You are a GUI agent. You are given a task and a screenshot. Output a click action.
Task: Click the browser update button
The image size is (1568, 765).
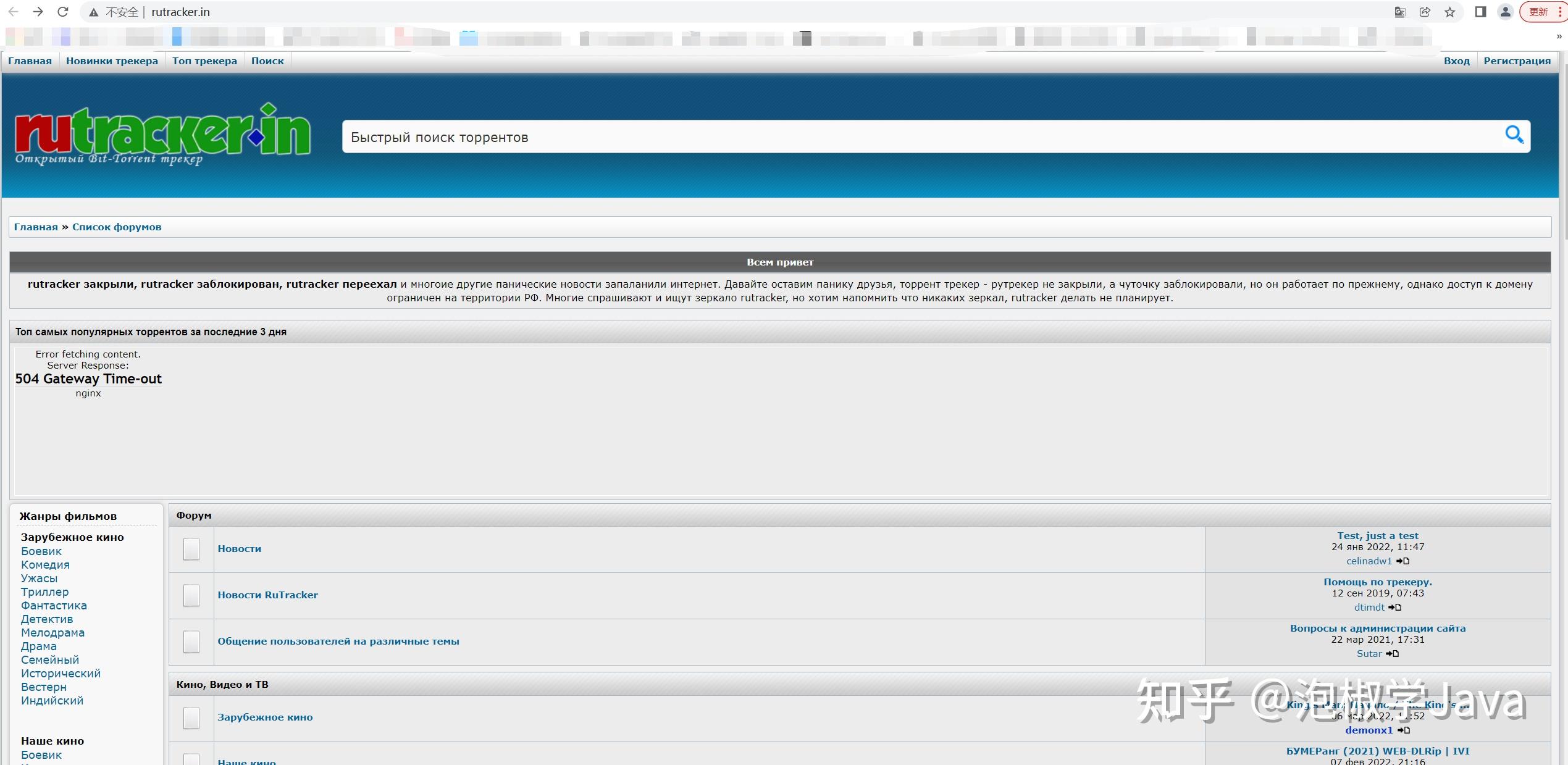coord(1539,12)
